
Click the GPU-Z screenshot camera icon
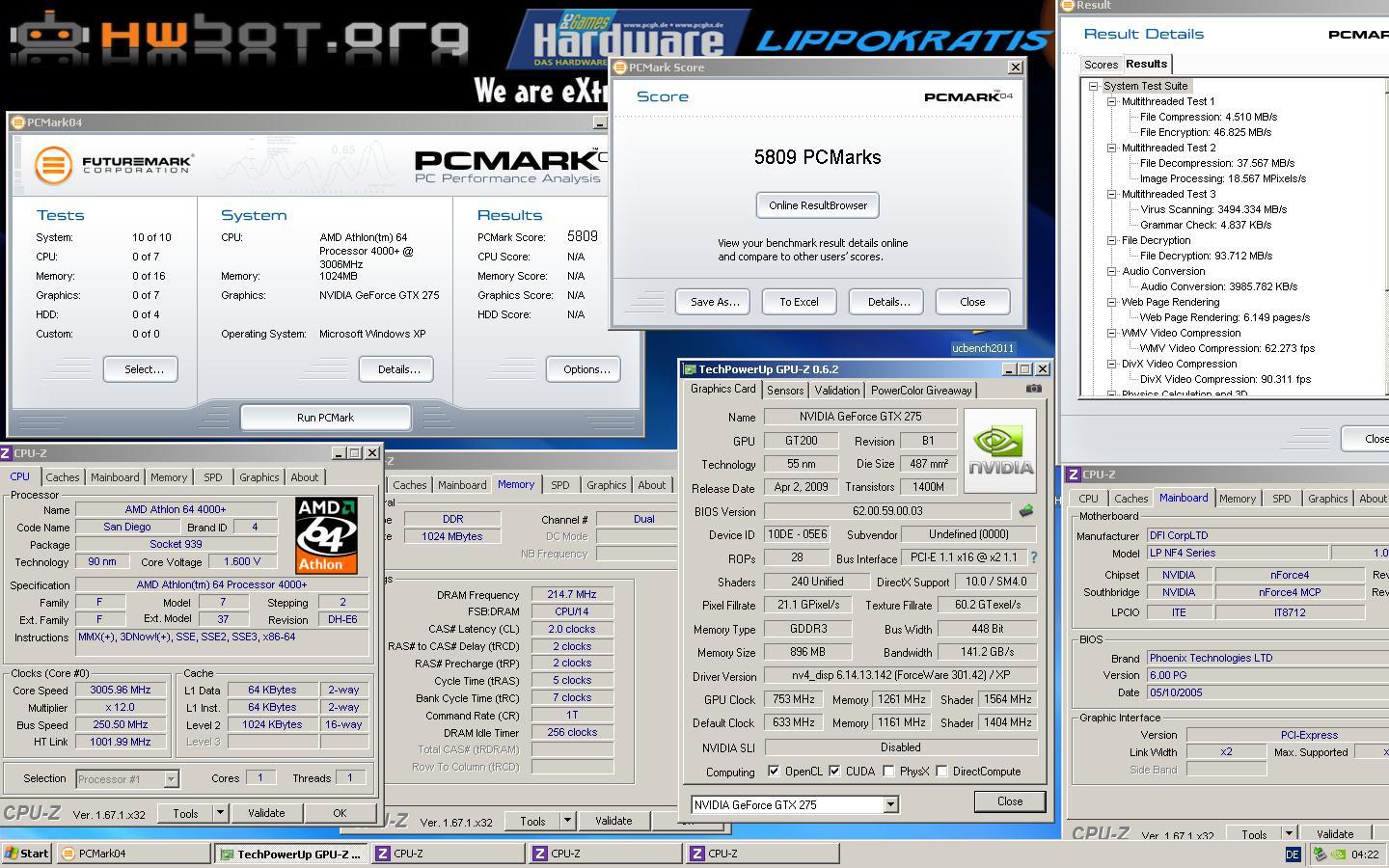[x=1033, y=389]
